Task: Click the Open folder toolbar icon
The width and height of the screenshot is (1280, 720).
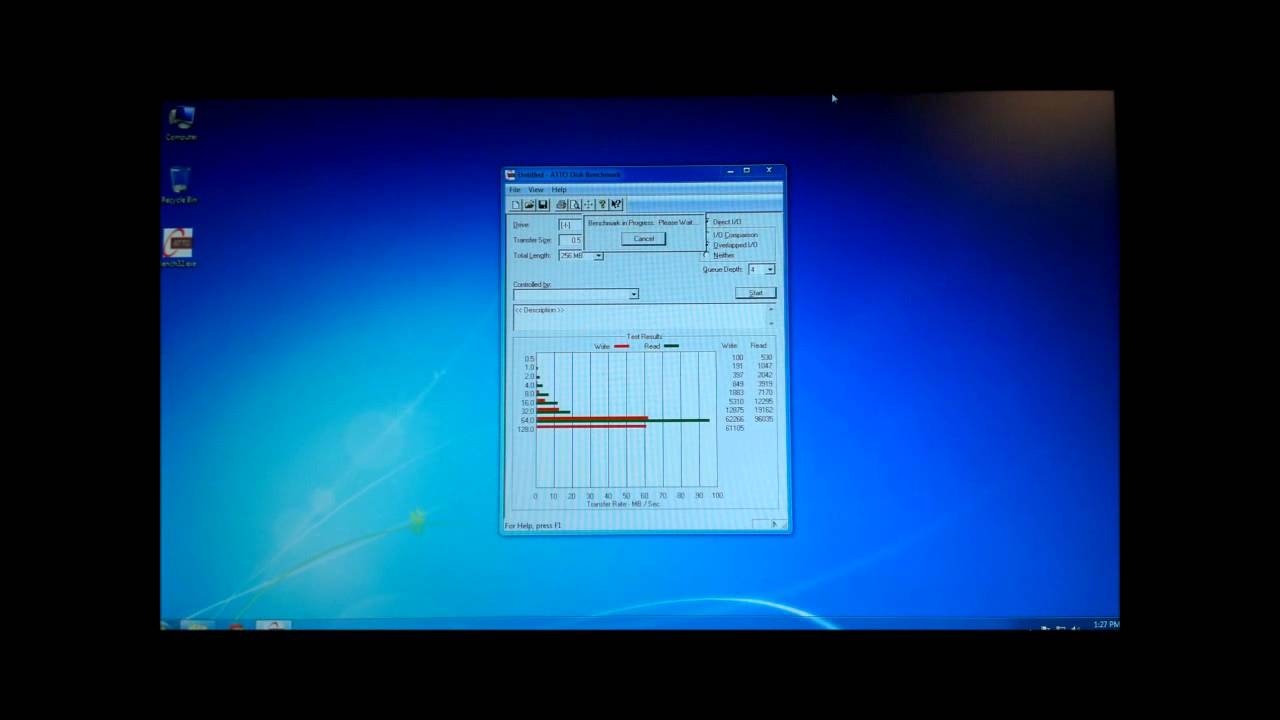Action: pyautogui.click(x=529, y=205)
